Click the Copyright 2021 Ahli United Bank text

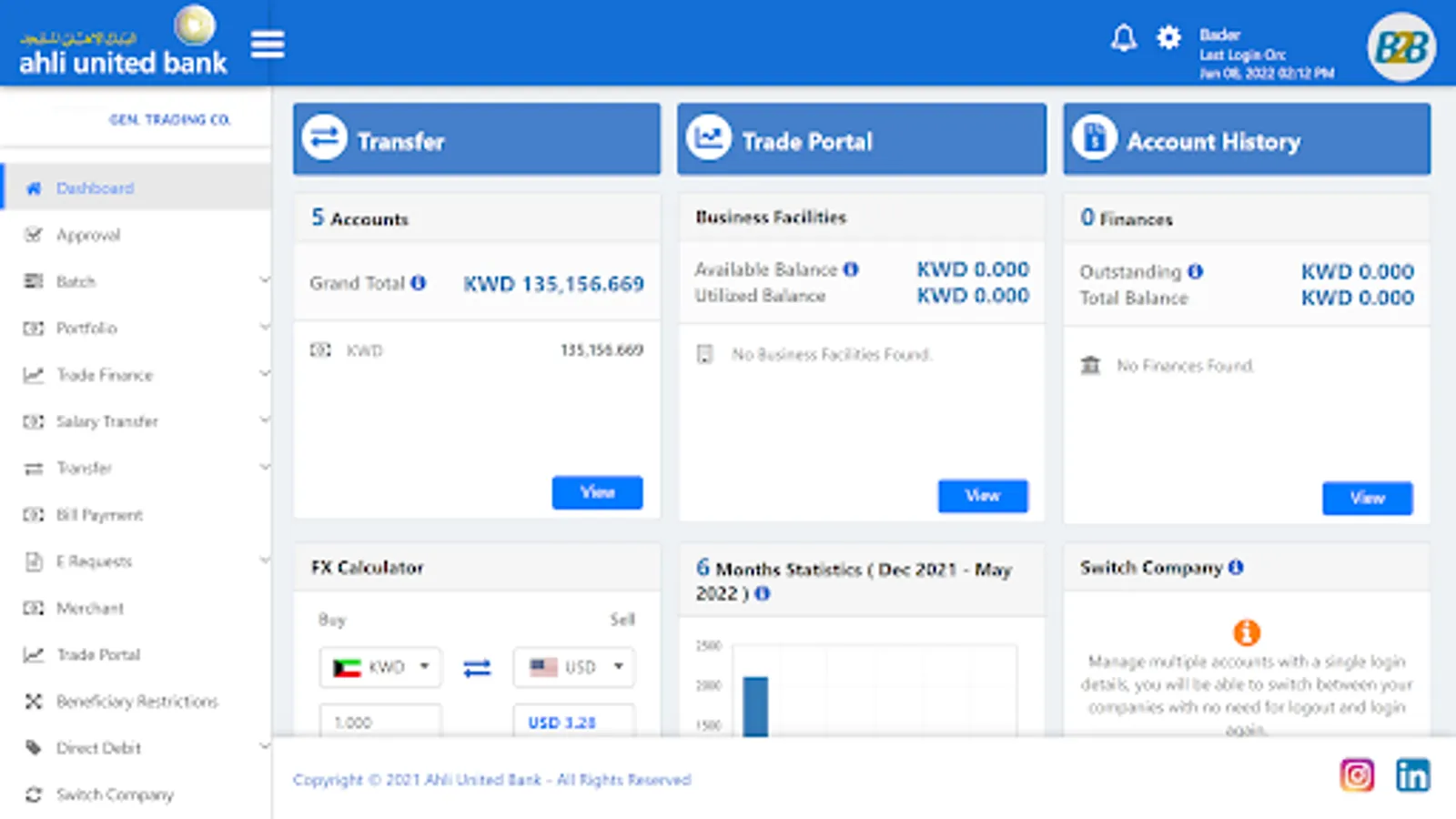[x=492, y=780]
